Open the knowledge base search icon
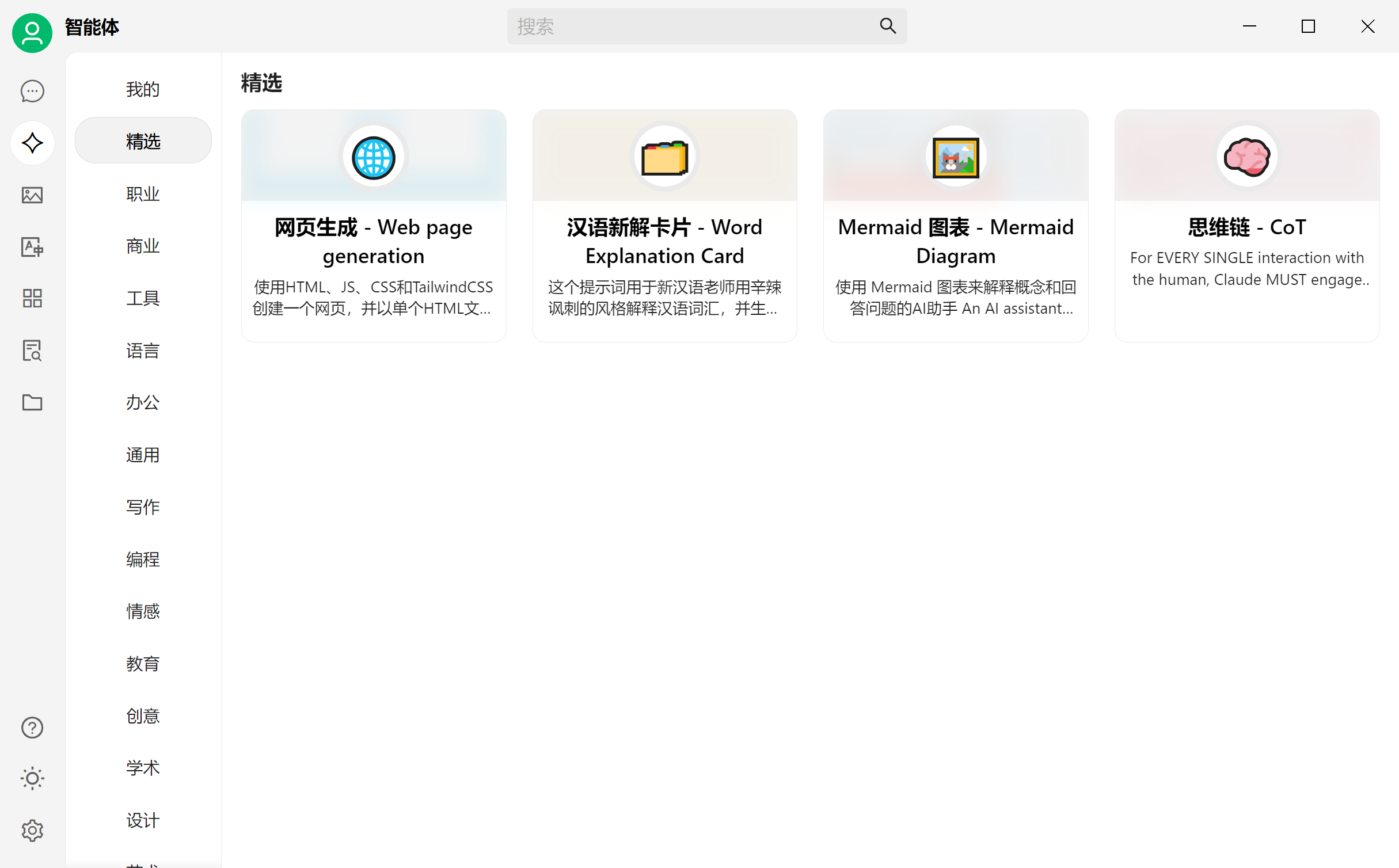1399x868 pixels. click(x=32, y=350)
